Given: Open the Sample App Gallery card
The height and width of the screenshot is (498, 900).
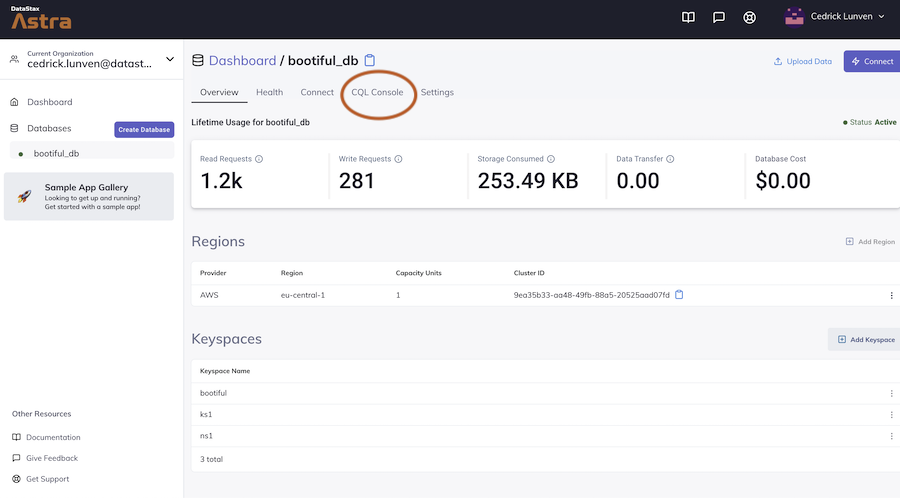Looking at the screenshot, I should 89,196.
